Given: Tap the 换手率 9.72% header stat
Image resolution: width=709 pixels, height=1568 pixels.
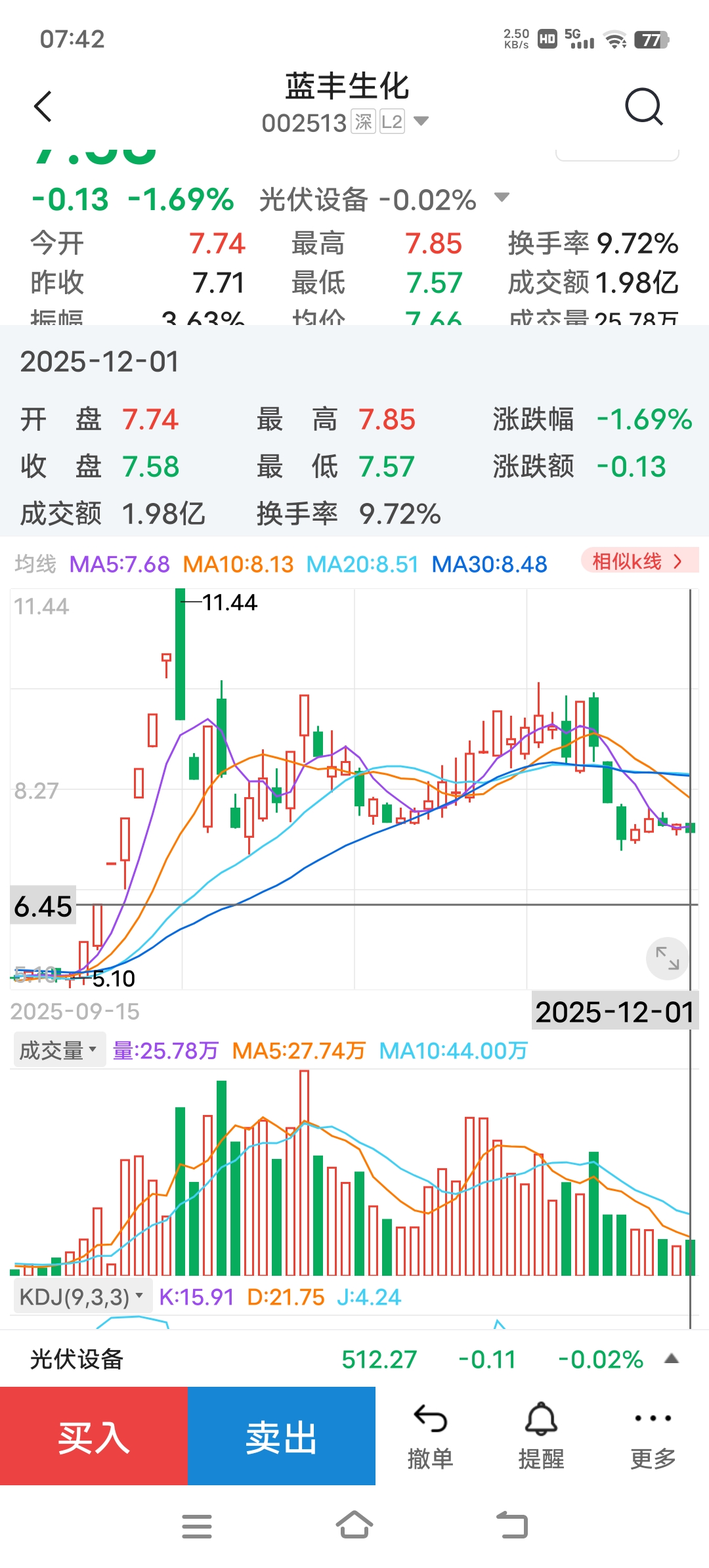Looking at the screenshot, I should (593, 244).
